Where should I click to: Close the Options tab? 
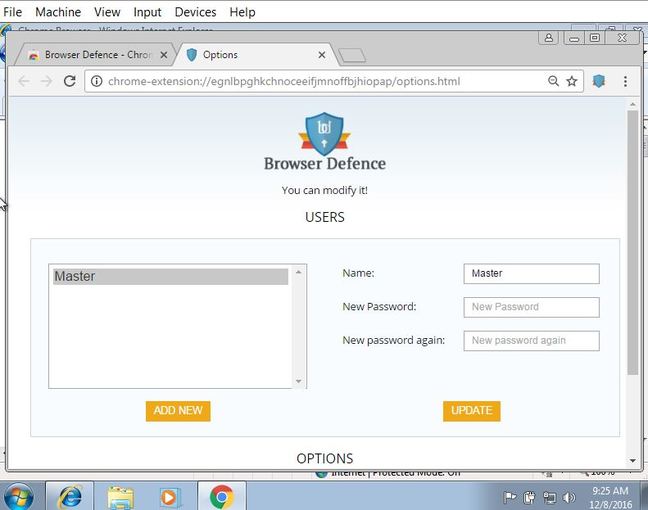(x=322, y=55)
